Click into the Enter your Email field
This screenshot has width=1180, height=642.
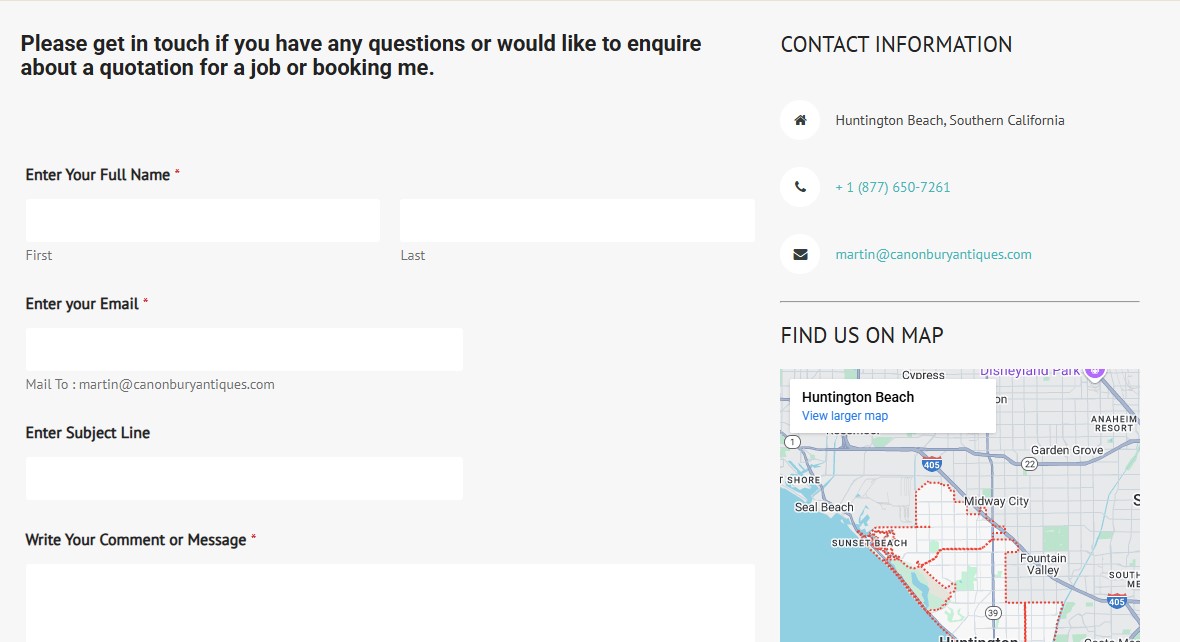(x=244, y=349)
